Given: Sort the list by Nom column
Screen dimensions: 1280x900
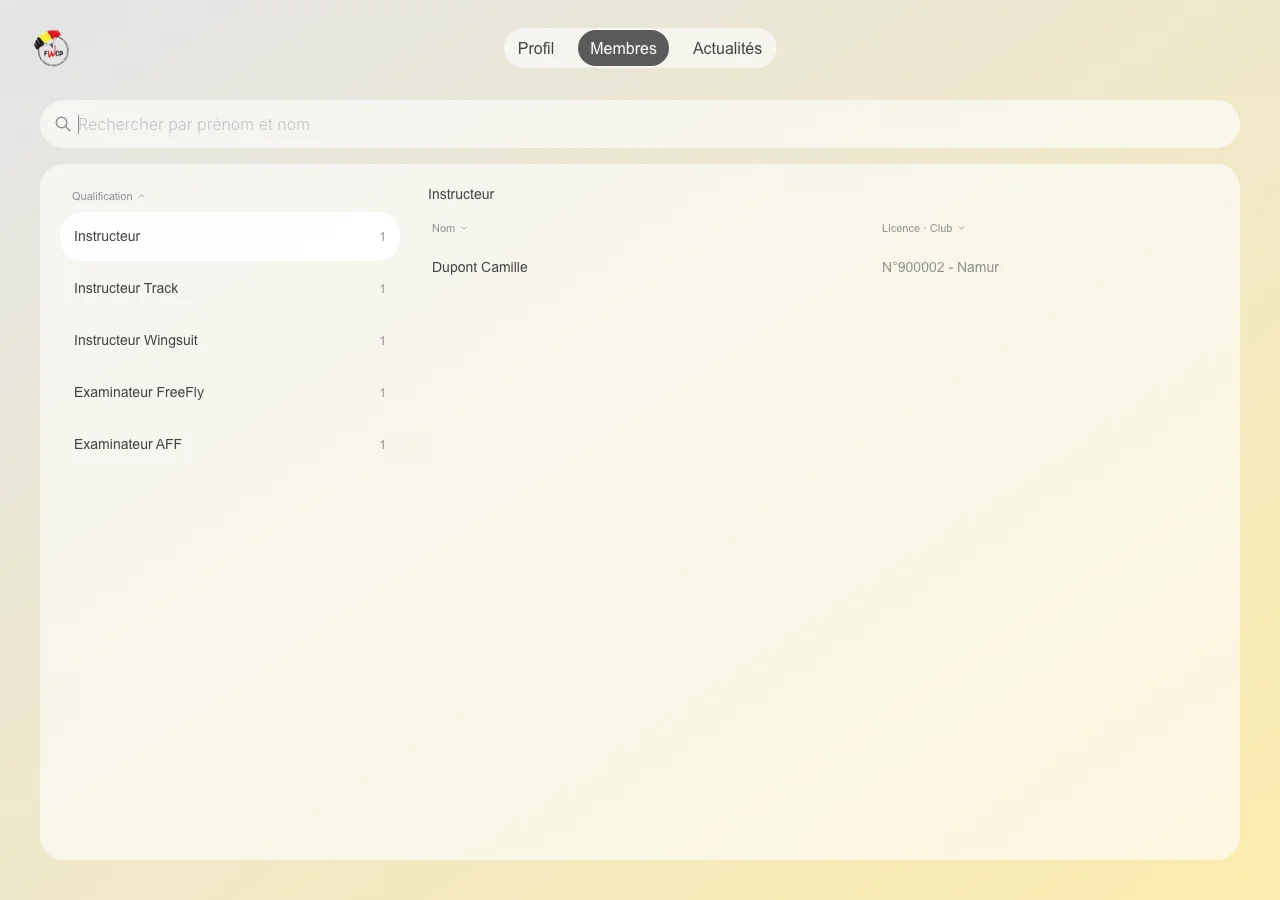Looking at the screenshot, I should tap(450, 228).
